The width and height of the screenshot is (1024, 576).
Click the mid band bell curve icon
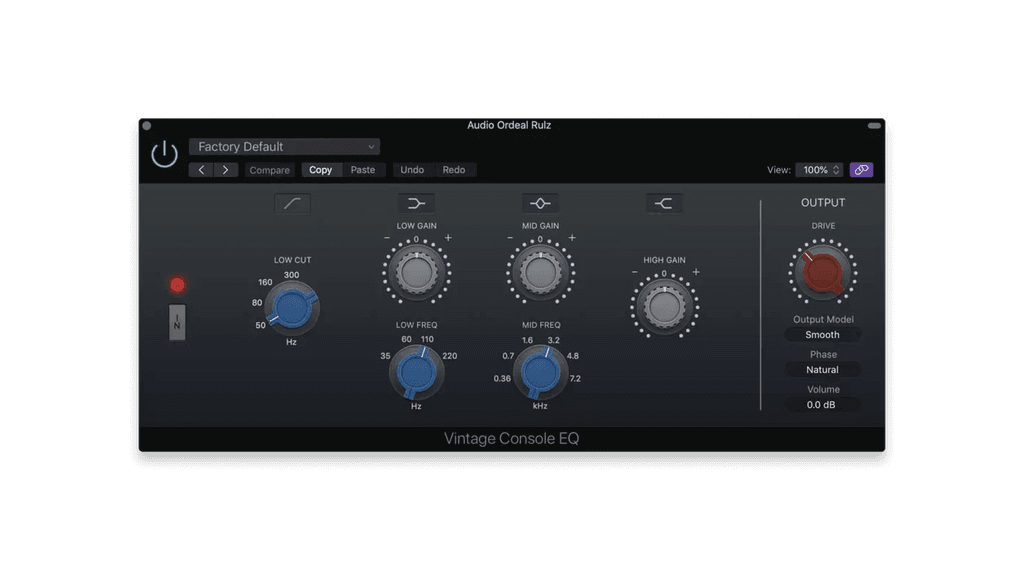541,202
